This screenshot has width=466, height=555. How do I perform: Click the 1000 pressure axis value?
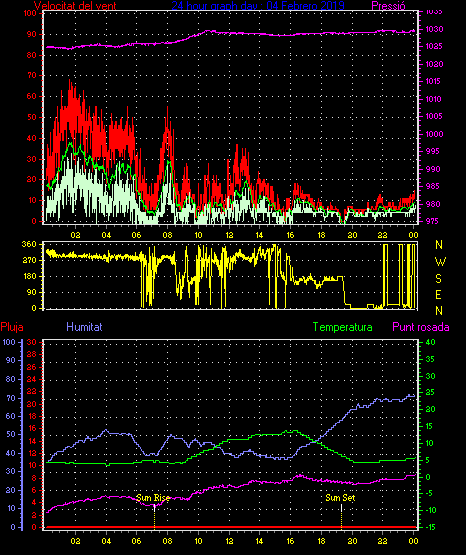434,135
